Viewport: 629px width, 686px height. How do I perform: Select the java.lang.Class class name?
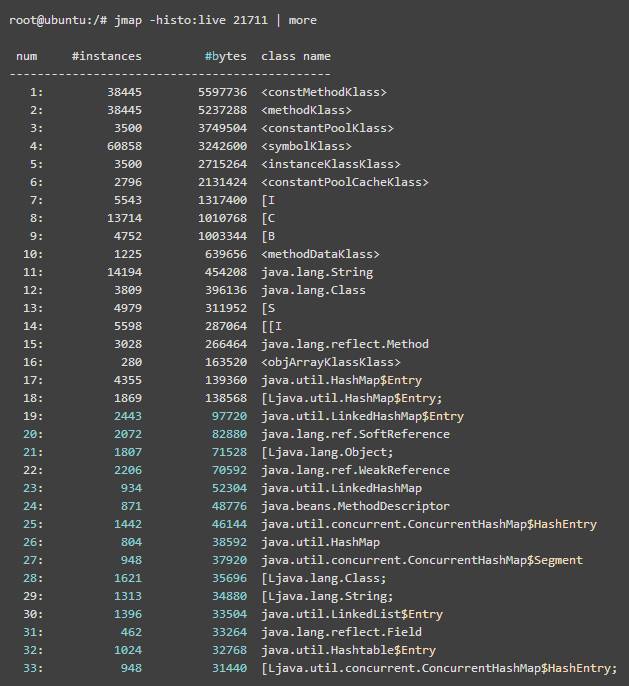click(313, 290)
